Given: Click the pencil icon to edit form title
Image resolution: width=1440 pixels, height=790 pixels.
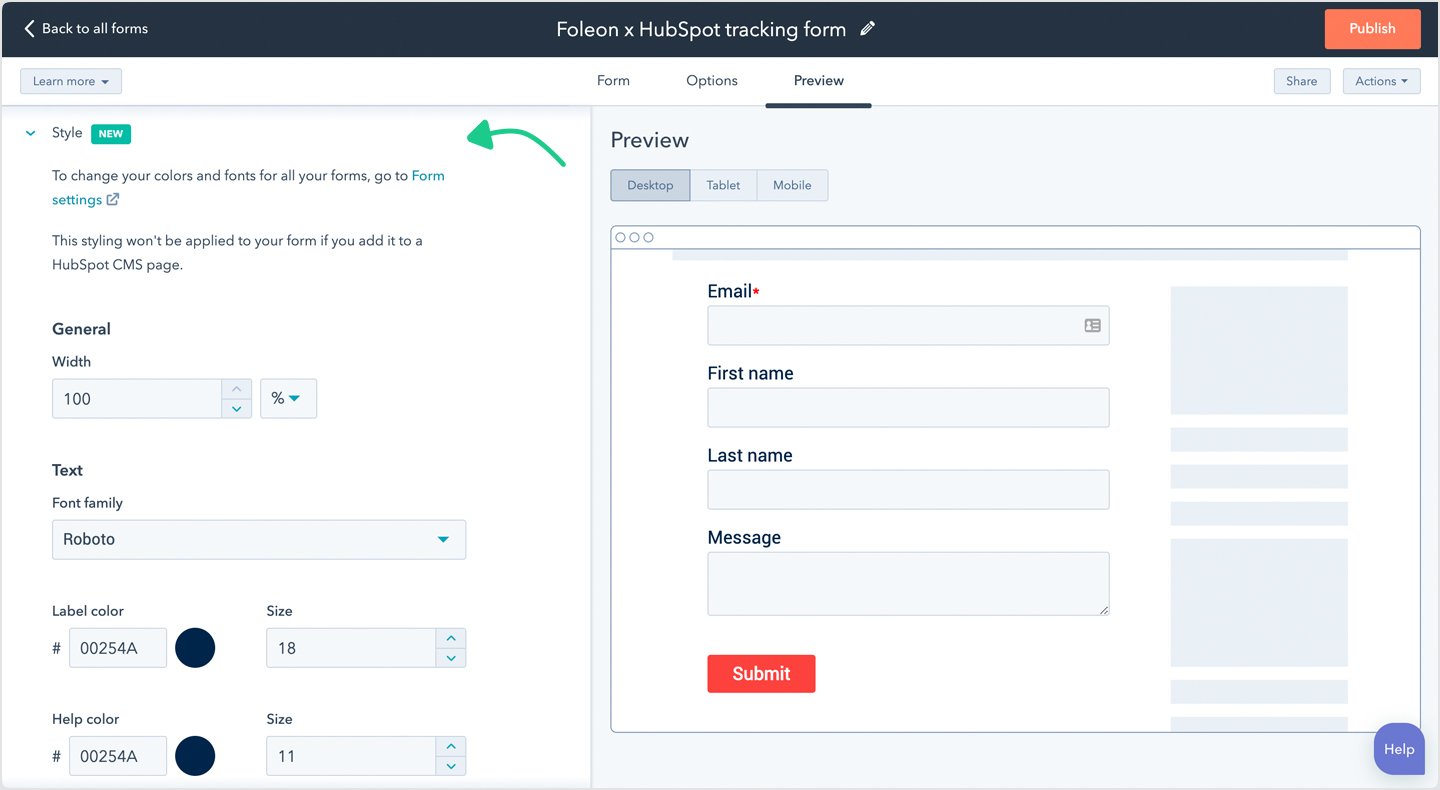Looking at the screenshot, I should click(867, 29).
